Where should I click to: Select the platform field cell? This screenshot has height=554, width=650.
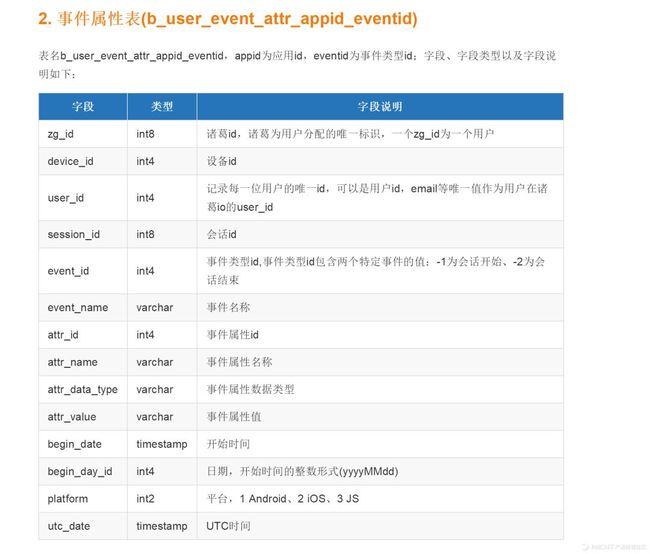pos(83,499)
